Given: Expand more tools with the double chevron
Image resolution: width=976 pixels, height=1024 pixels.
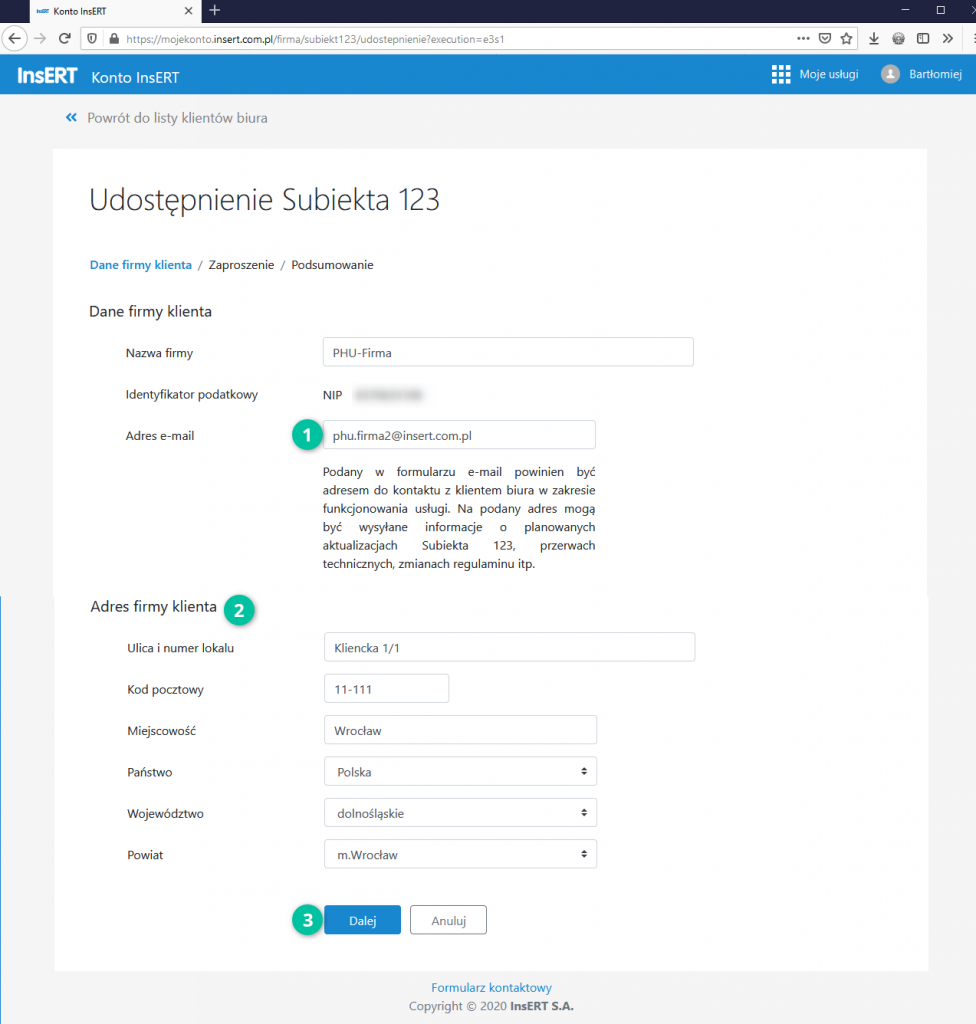Looking at the screenshot, I should 948,39.
